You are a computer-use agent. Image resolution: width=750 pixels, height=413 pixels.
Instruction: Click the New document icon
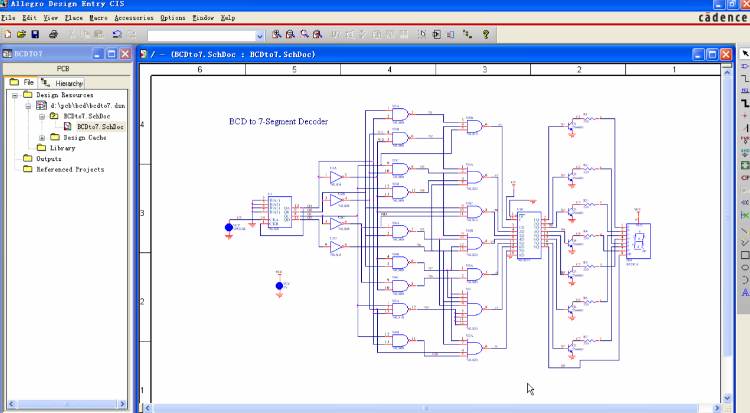tap(7, 34)
